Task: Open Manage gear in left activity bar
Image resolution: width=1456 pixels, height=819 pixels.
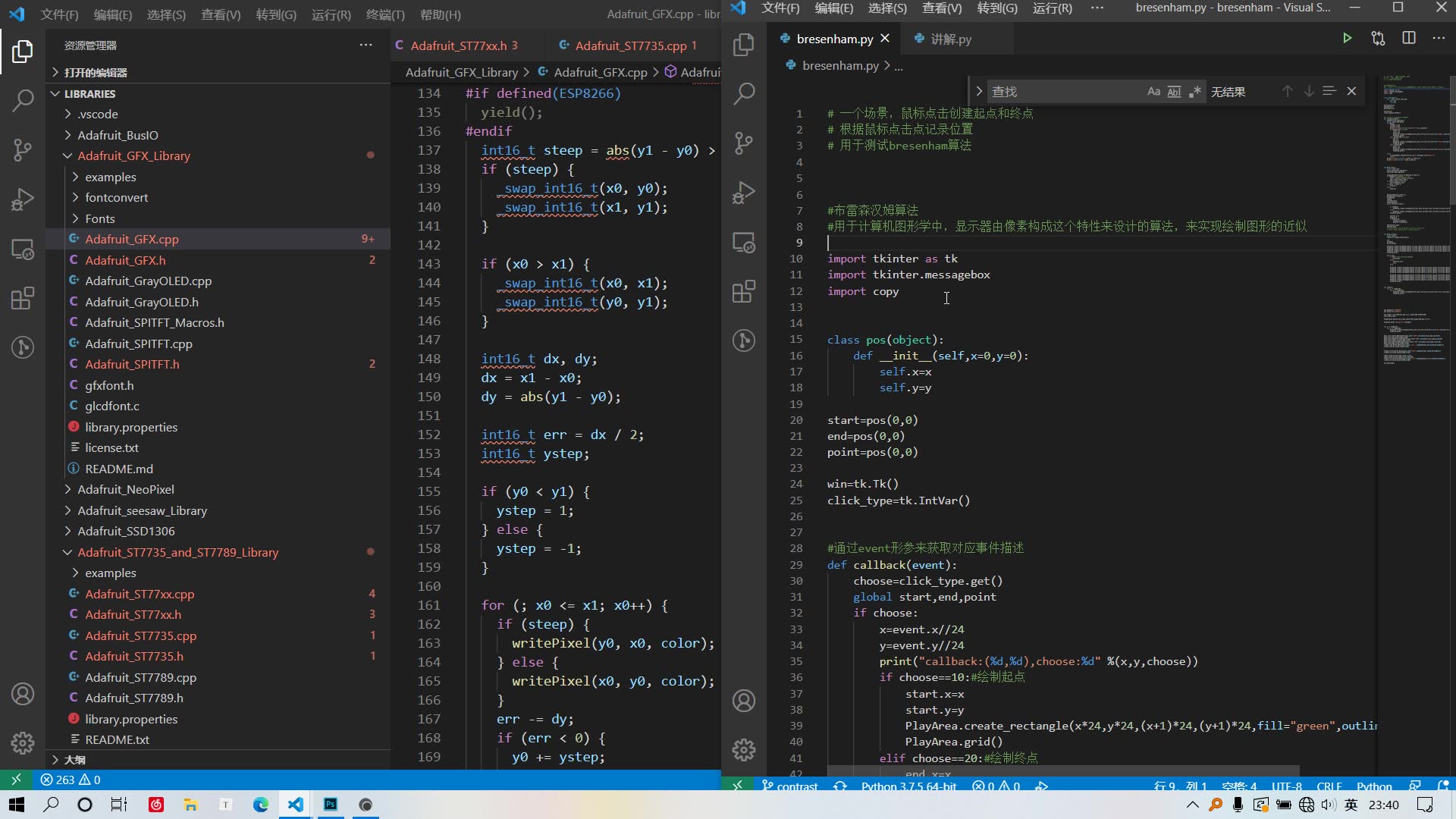Action: tap(23, 742)
